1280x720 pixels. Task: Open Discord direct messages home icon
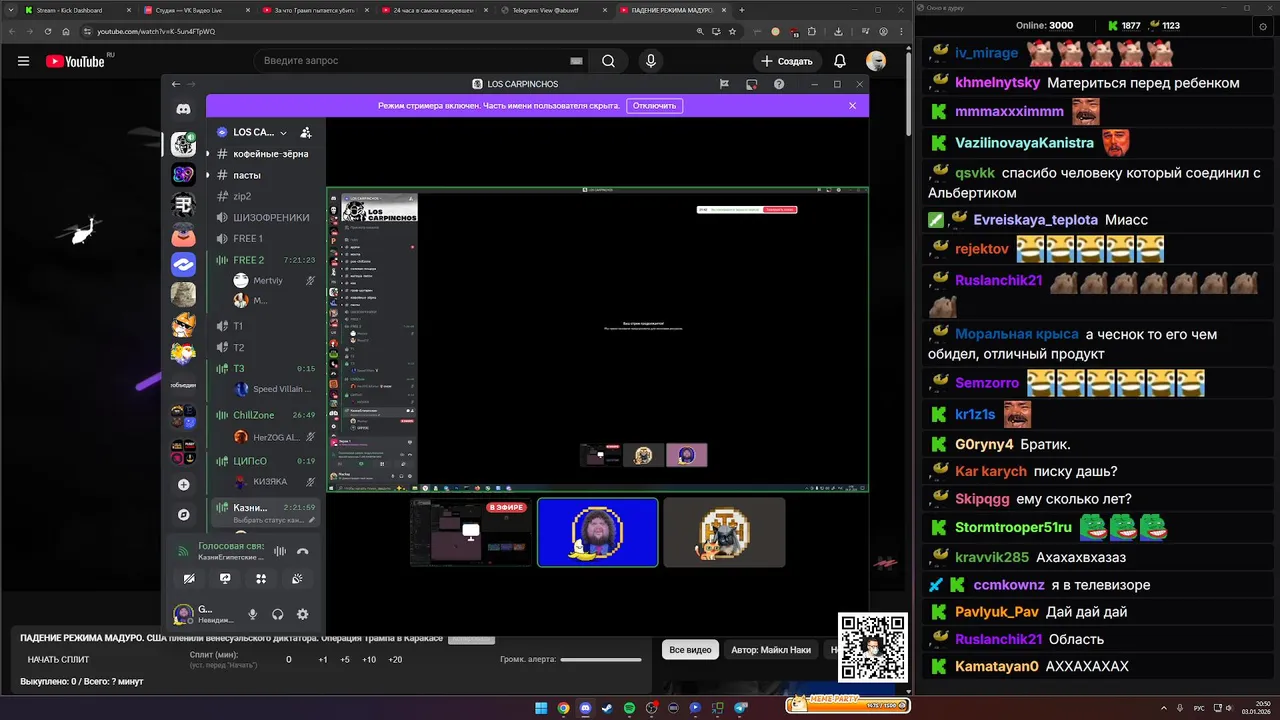click(x=183, y=108)
